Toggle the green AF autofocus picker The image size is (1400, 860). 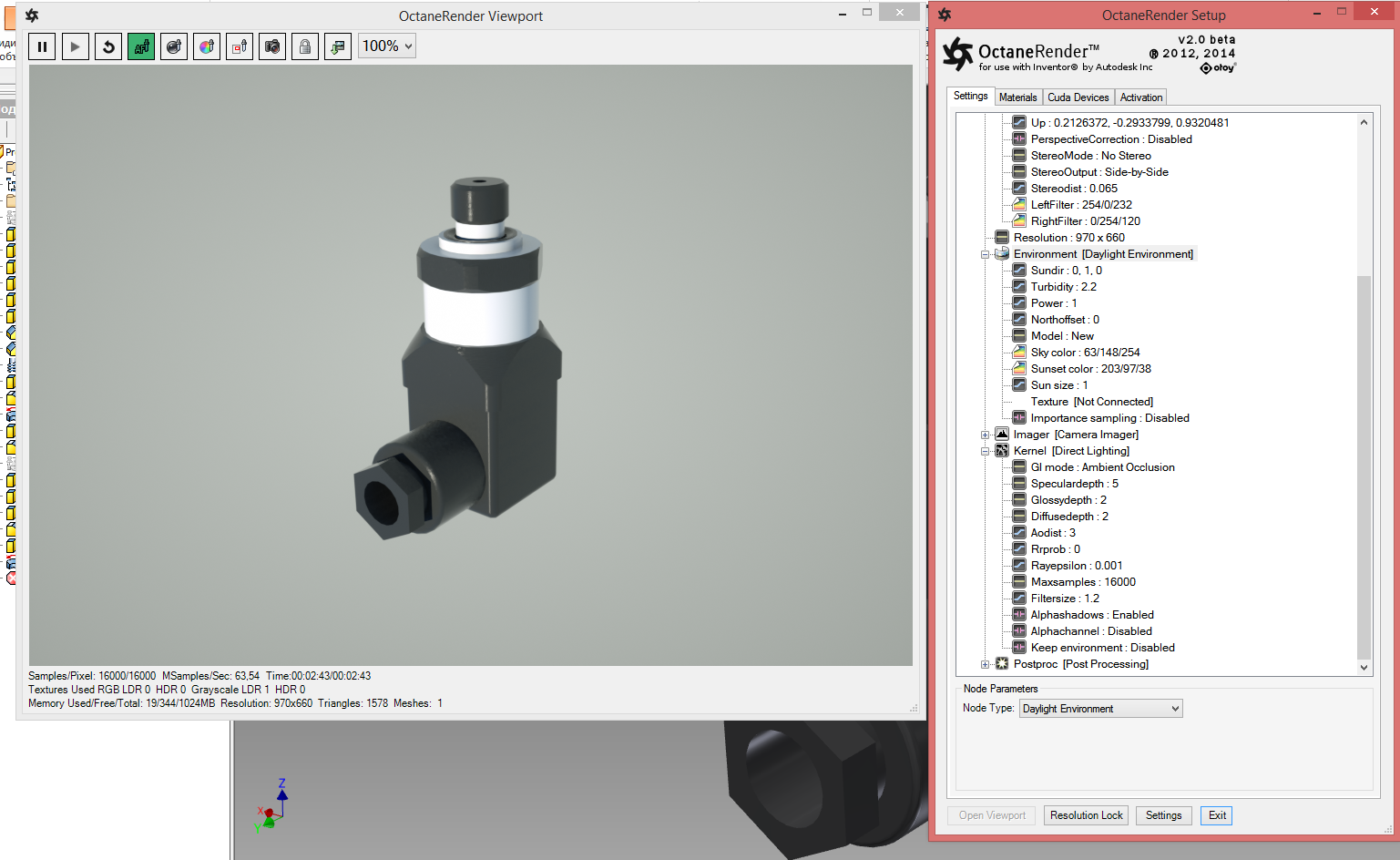coord(141,46)
